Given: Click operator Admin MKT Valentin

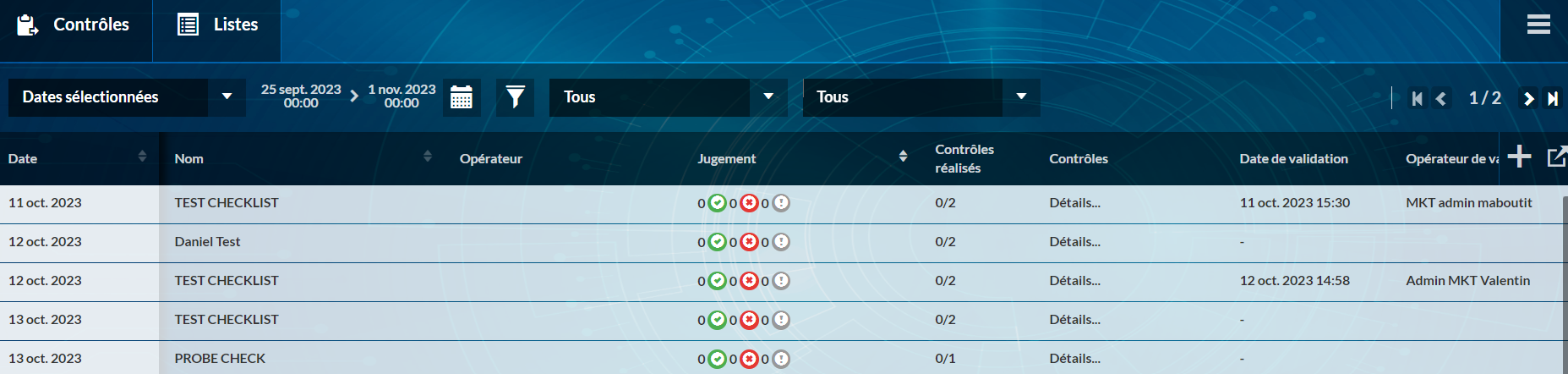Looking at the screenshot, I should (x=1467, y=281).
